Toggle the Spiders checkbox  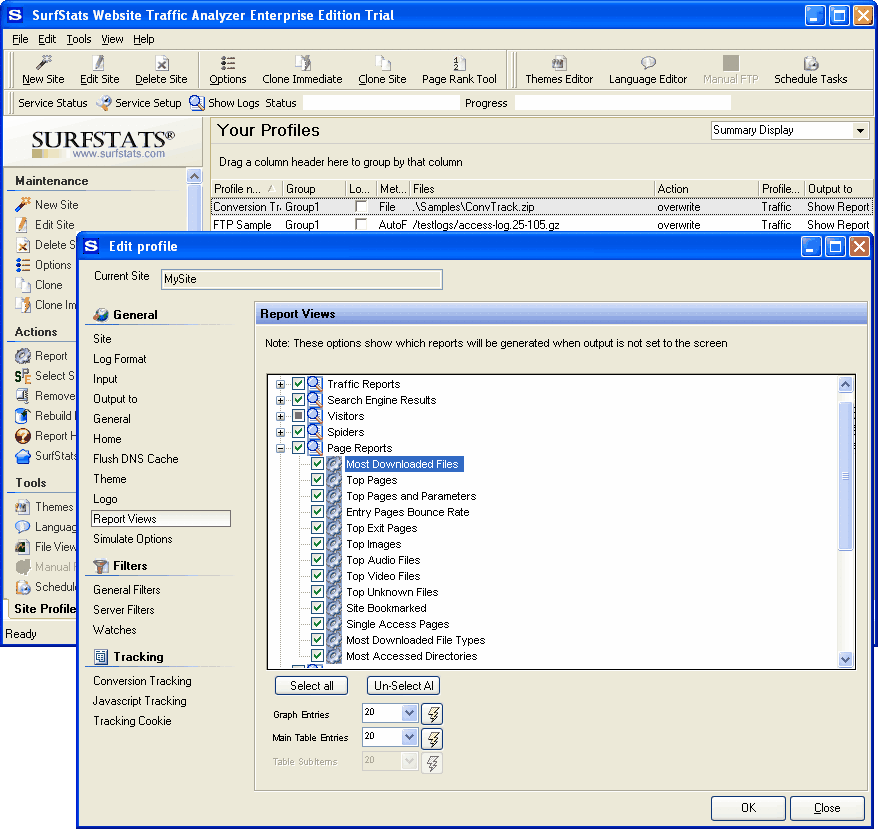[x=298, y=432]
